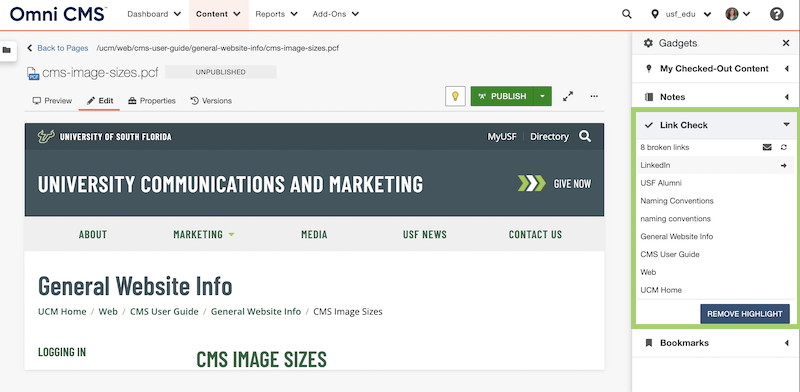Click the cms-image-sizes.pcf file icon
Viewport: 800px width, 392px height.
pyautogui.click(x=33, y=74)
